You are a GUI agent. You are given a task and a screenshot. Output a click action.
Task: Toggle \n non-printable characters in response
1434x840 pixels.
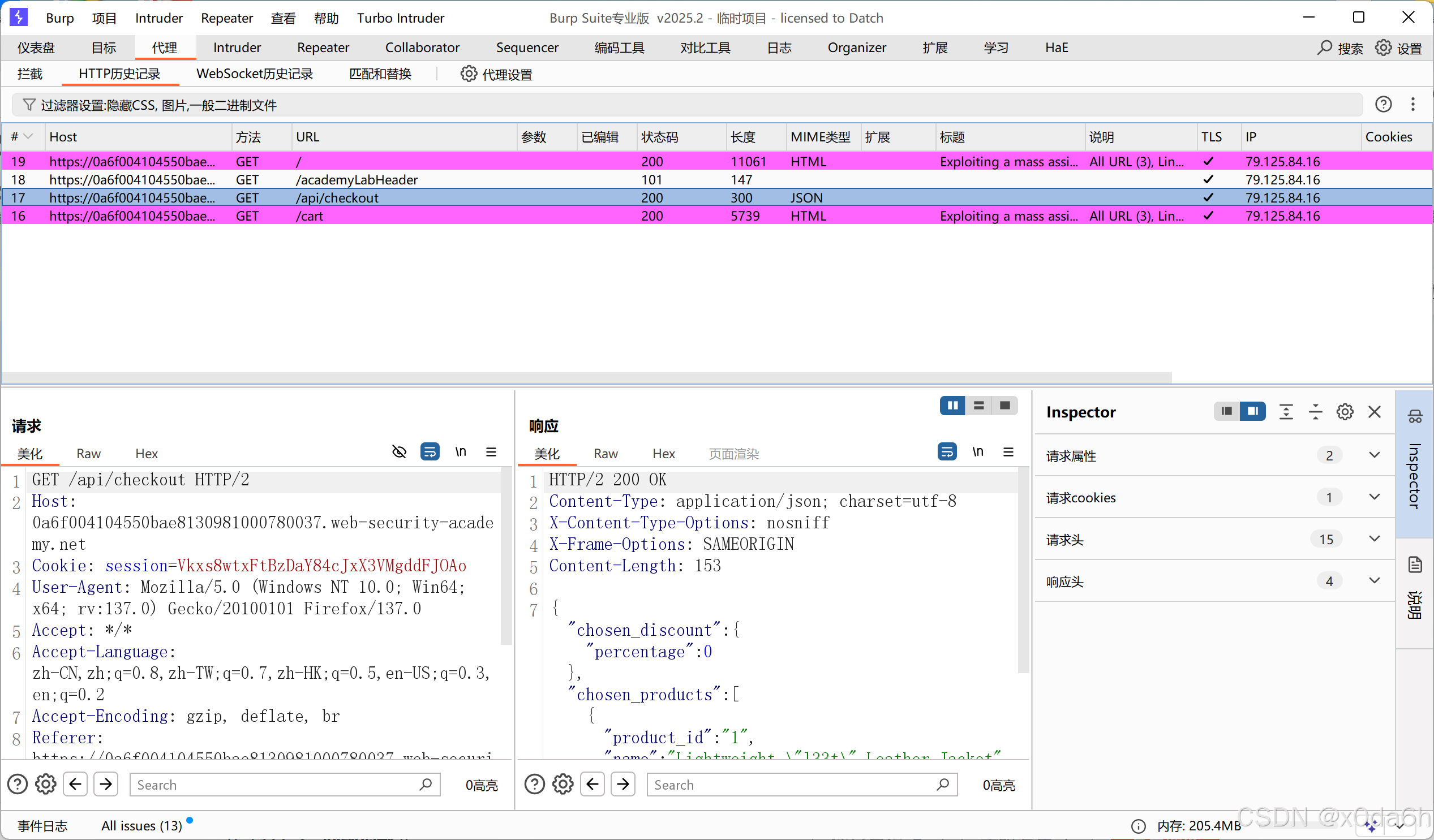(x=978, y=452)
